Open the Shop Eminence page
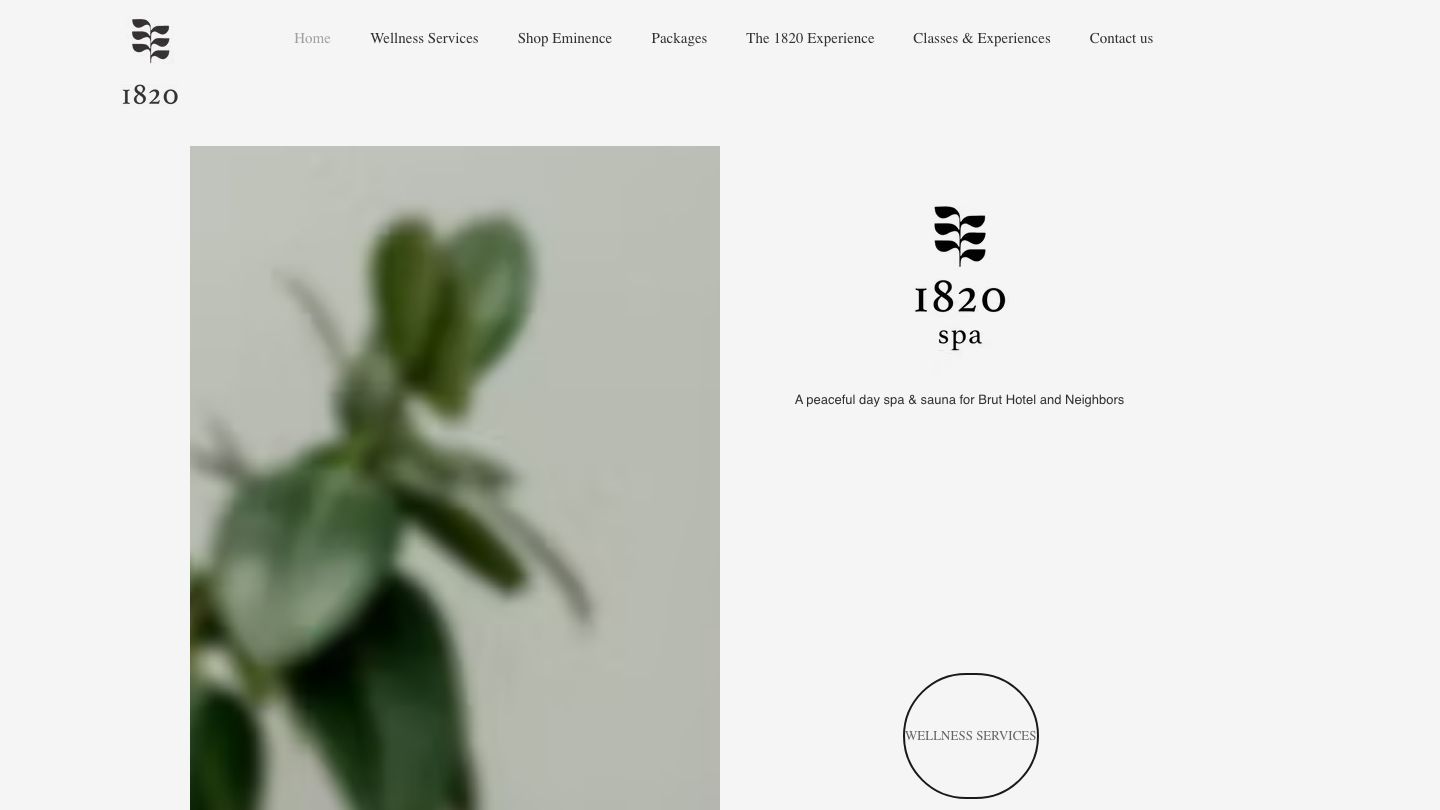1440x810 pixels. tap(565, 38)
